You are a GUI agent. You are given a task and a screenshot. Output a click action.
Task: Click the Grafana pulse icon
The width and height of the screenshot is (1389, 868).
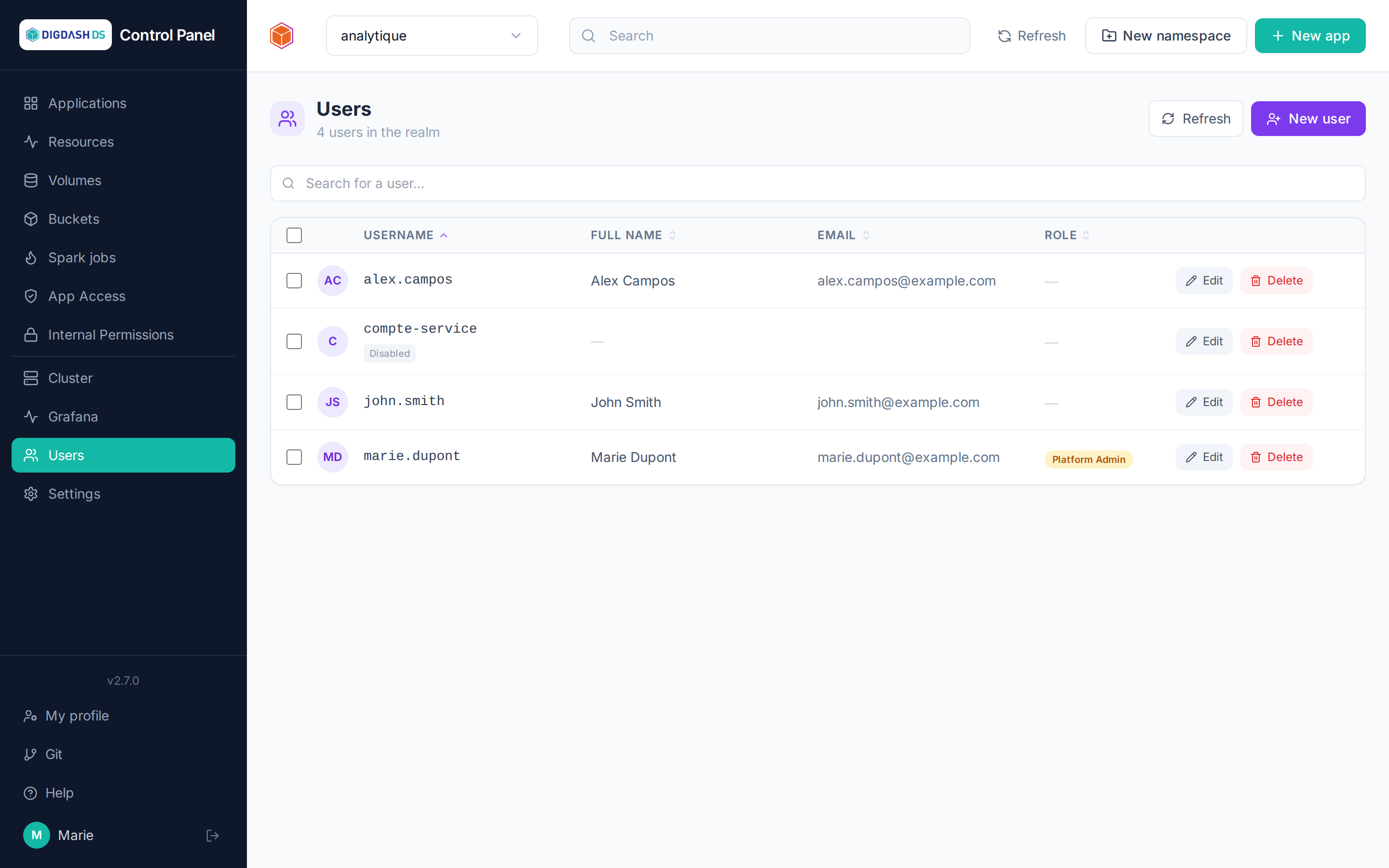click(x=31, y=417)
